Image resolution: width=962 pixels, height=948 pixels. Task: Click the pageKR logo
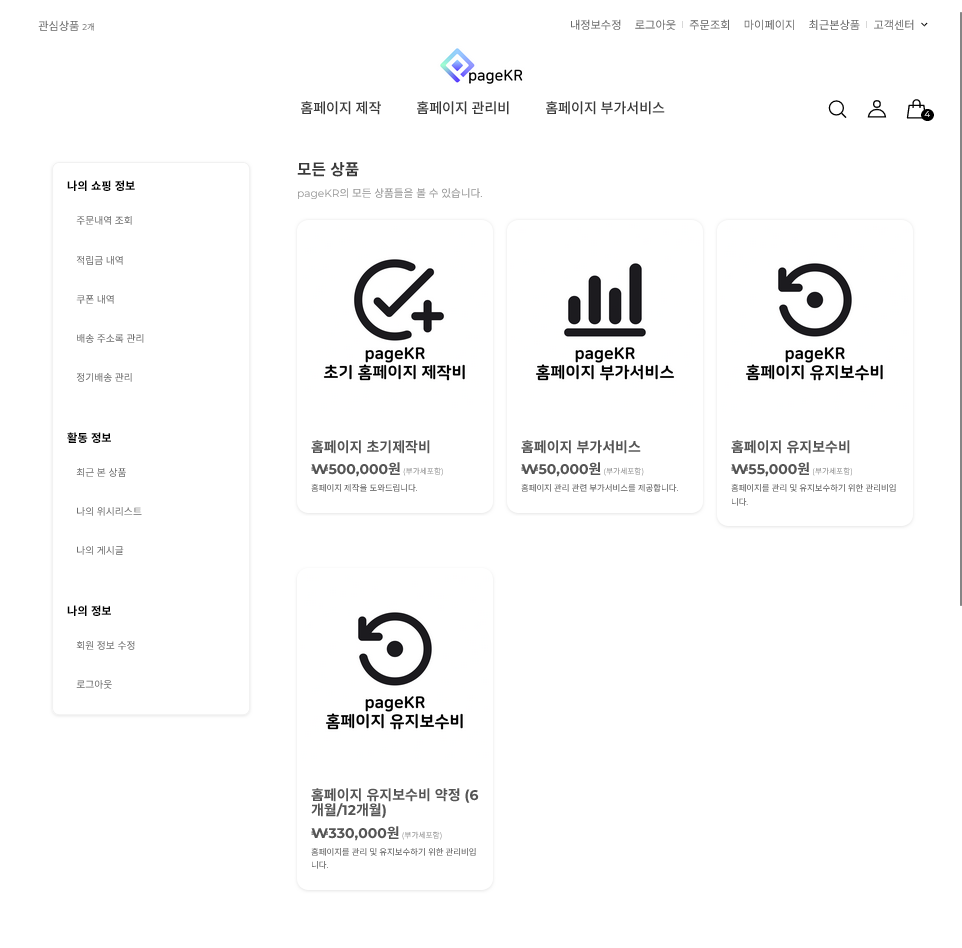481,66
